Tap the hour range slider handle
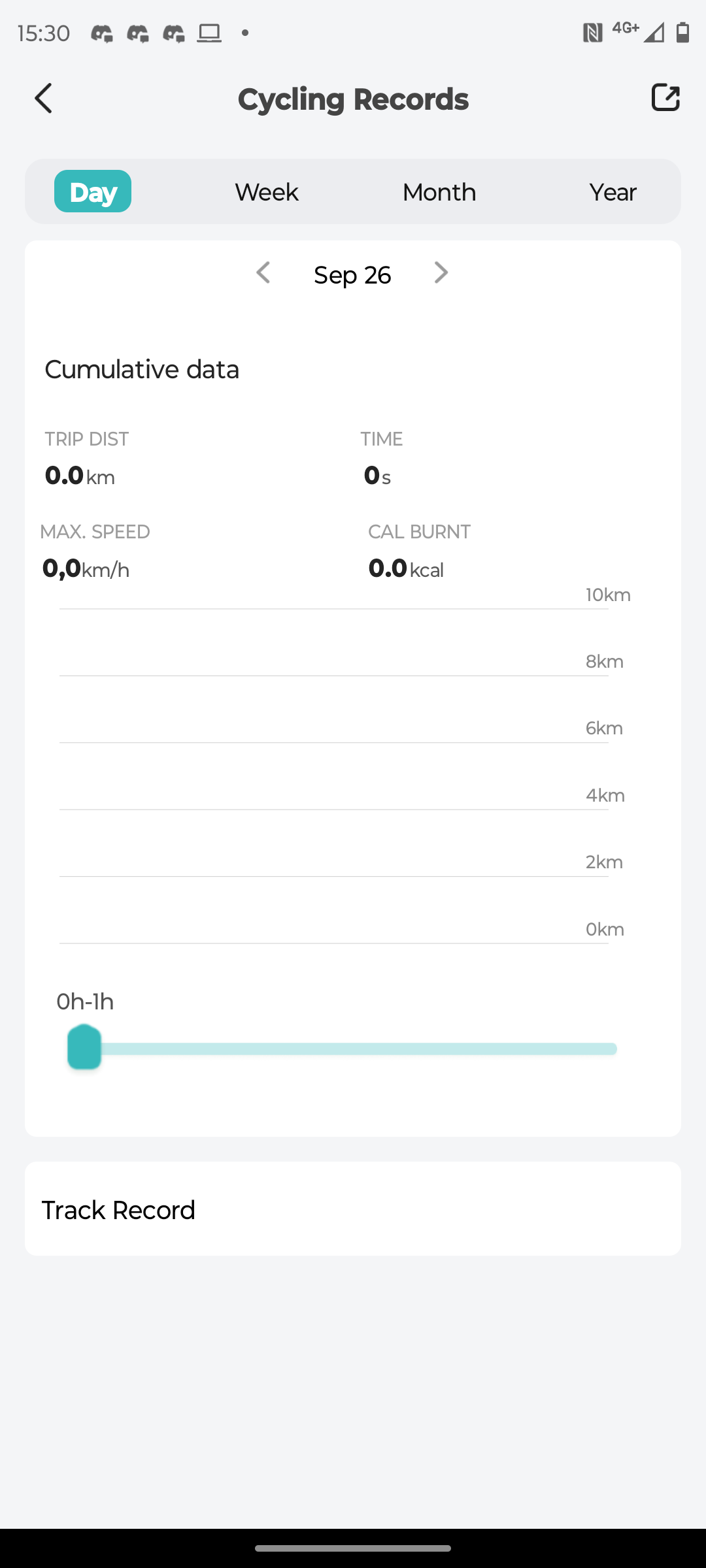This screenshot has width=706, height=1568. pos(84,1047)
